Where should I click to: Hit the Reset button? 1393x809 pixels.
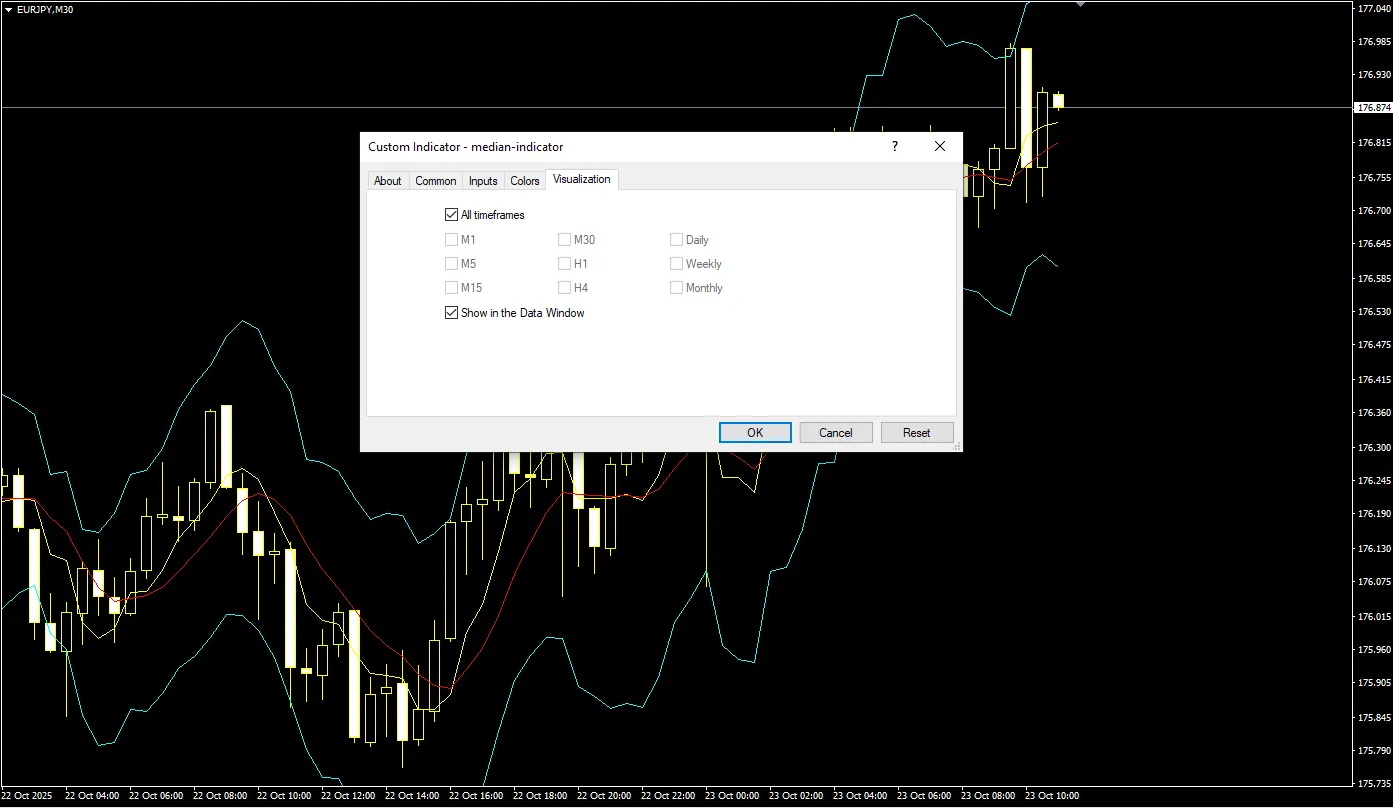[x=916, y=433]
